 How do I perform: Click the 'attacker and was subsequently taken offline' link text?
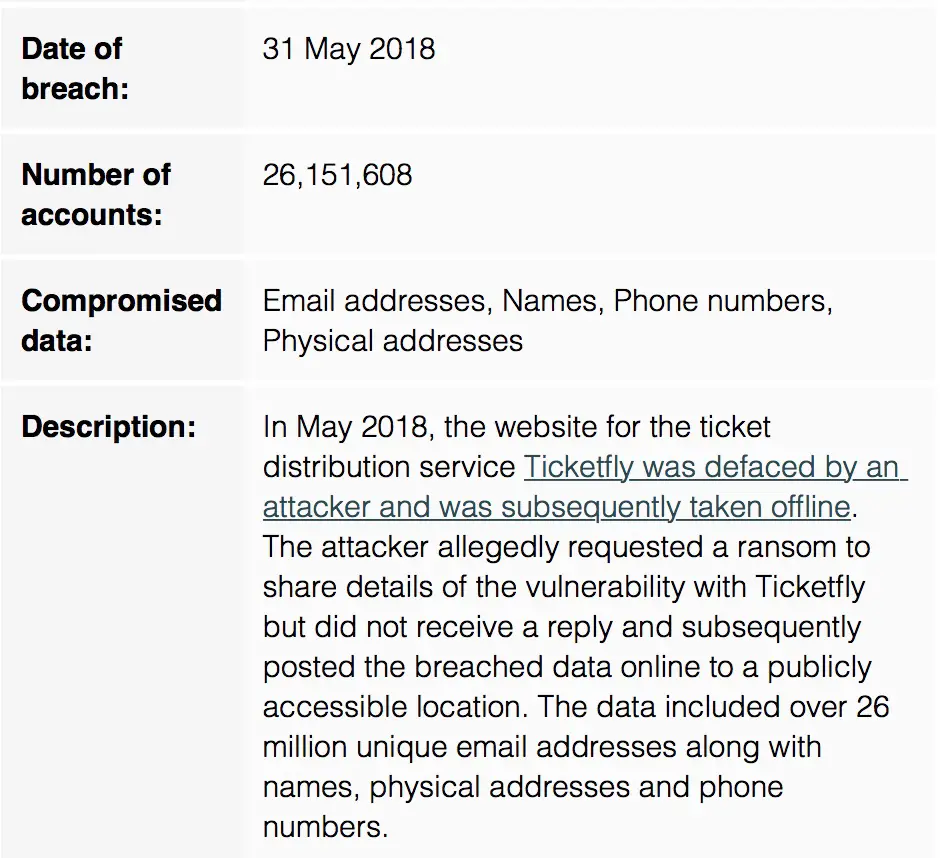click(x=557, y=507)
